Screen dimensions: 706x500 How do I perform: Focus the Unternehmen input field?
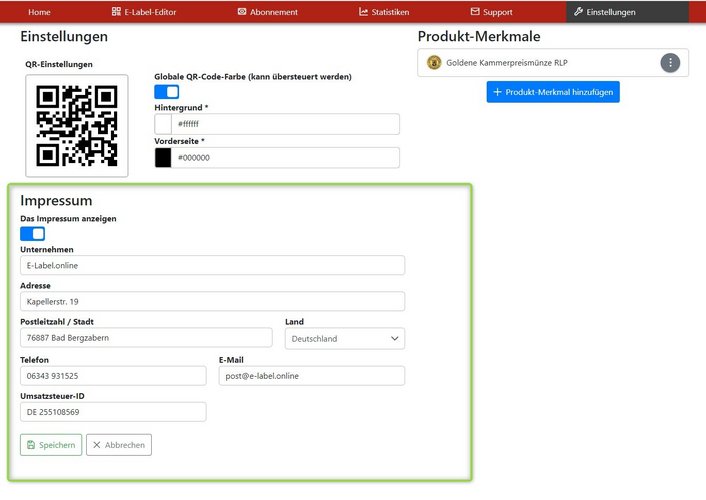pyautogui.click(x=213, y=265)
